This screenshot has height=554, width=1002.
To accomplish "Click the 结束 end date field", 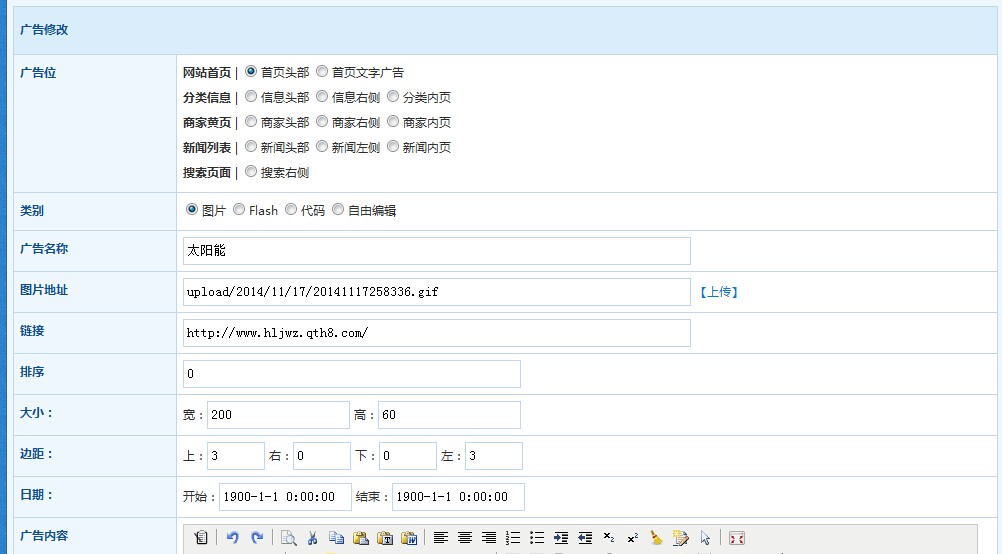I will point(458,497).
